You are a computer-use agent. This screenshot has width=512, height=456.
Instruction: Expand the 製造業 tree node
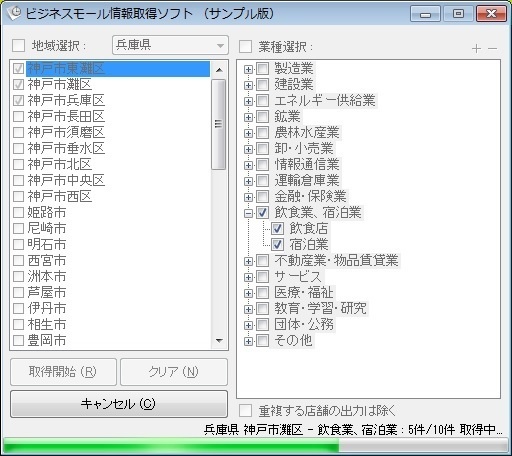[x=248, y=69]
